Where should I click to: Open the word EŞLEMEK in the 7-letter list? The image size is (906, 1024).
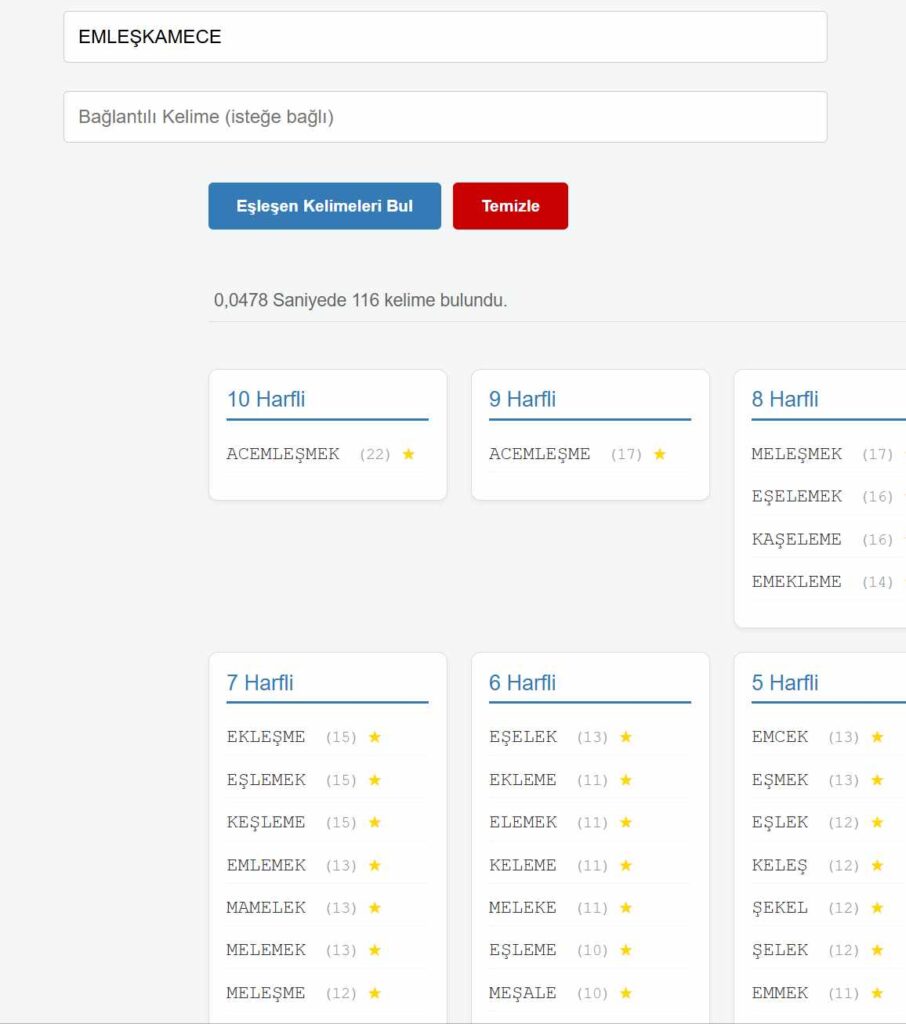point(266,780)
